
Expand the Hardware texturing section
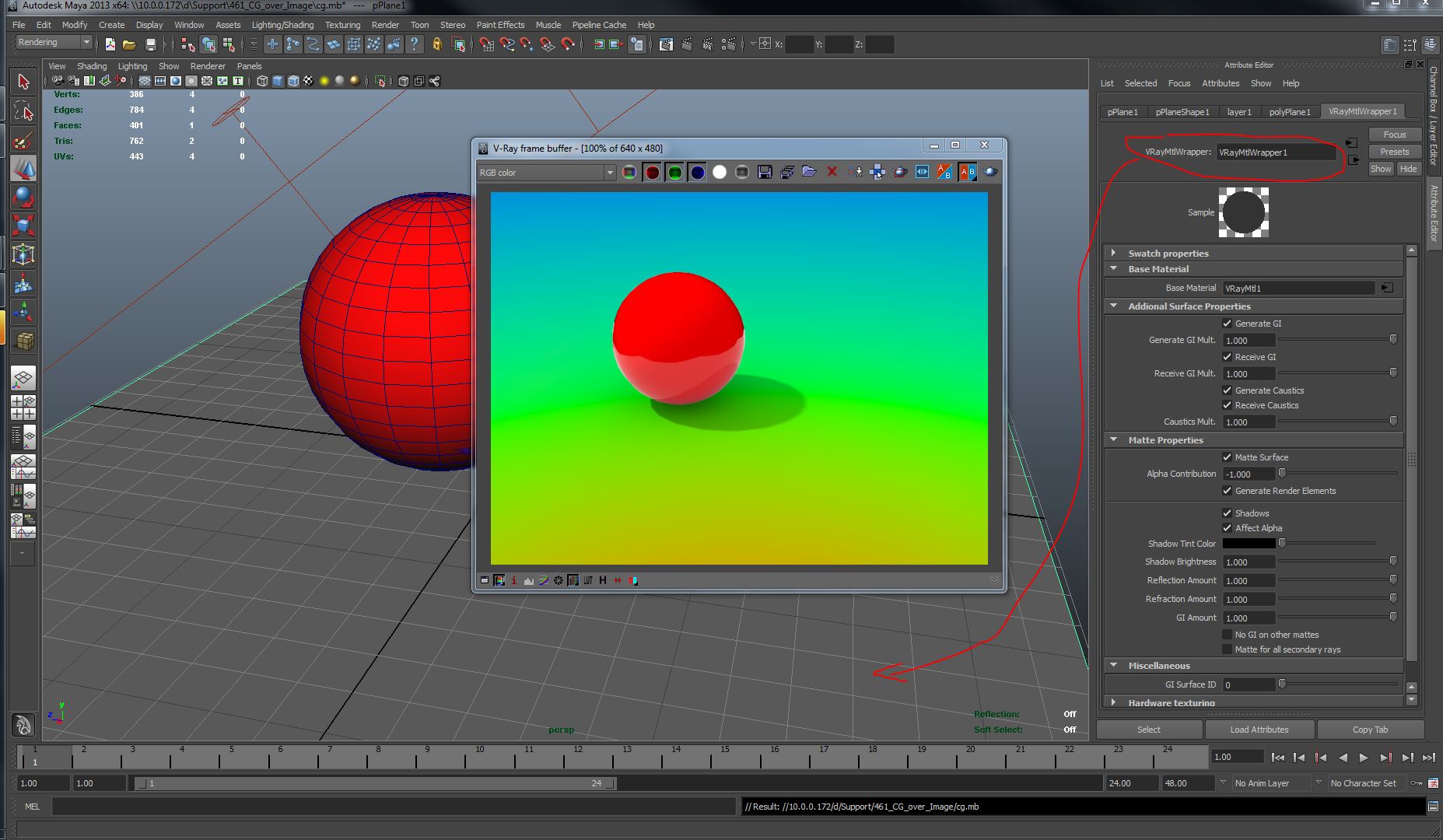coord(1113,702)
